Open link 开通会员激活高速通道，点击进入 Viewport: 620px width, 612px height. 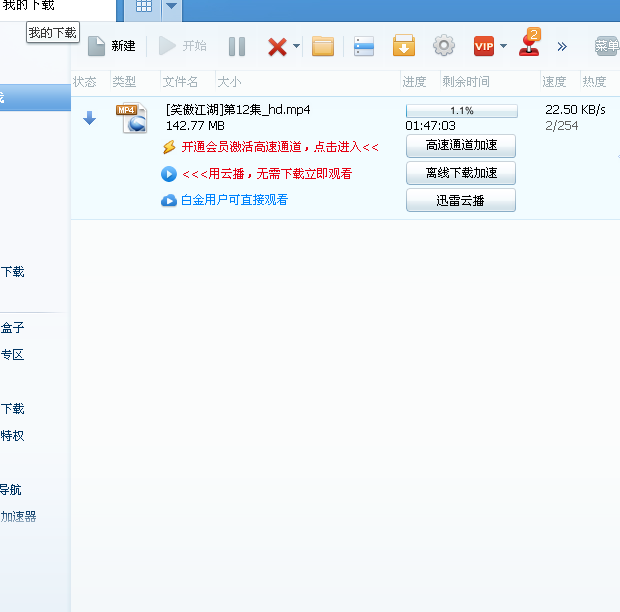[x=280, y=147]
